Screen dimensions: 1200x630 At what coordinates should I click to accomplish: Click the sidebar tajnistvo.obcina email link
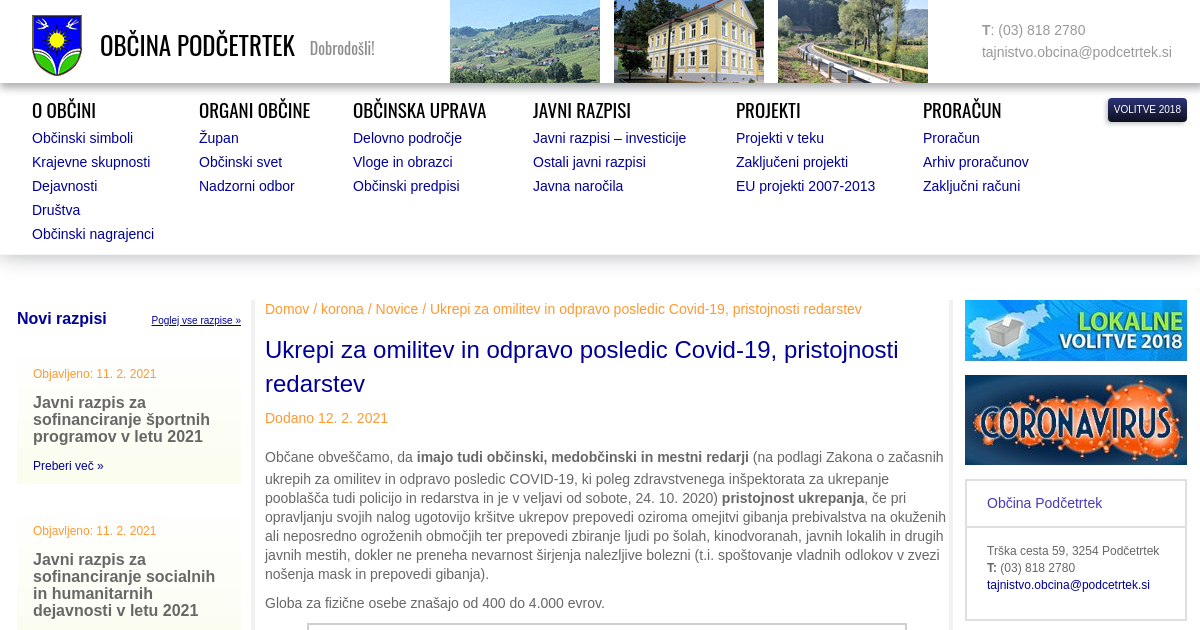pos(1068,585)
